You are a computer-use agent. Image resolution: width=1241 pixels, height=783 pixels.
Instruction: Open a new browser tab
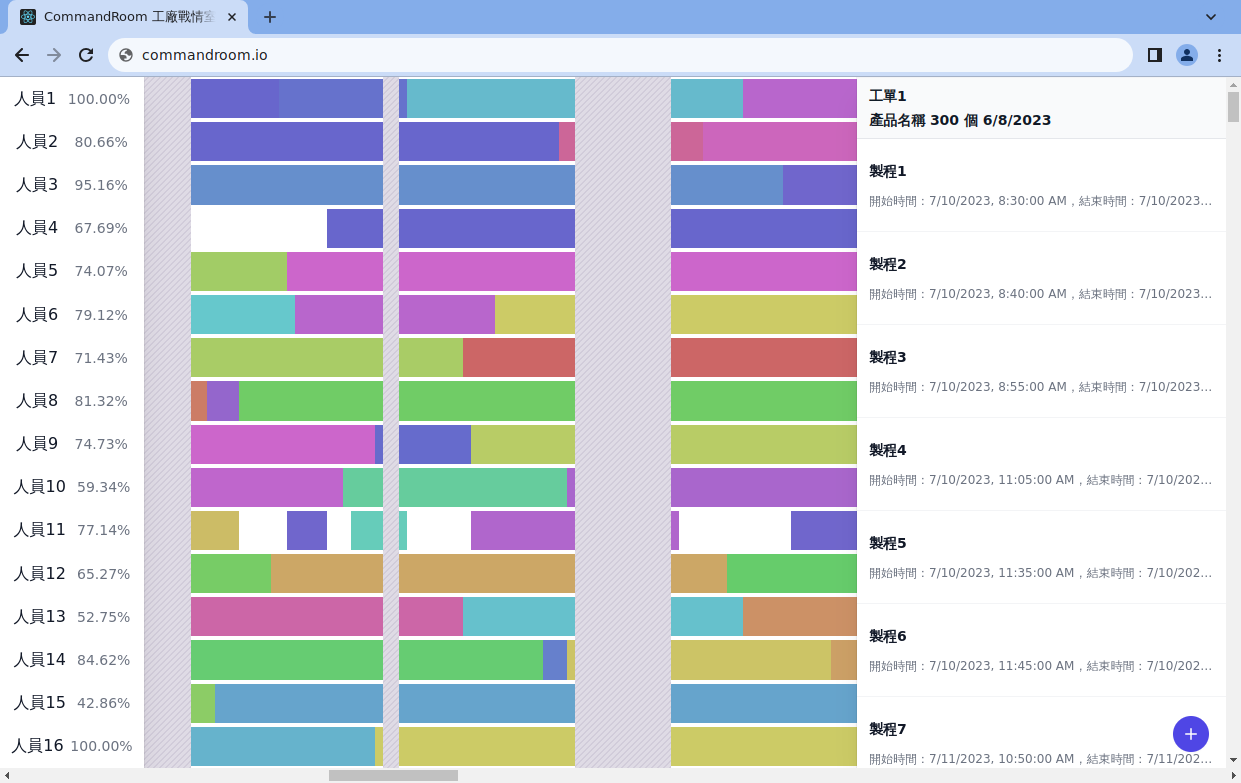pyautogui.click(x=270, y=17)
